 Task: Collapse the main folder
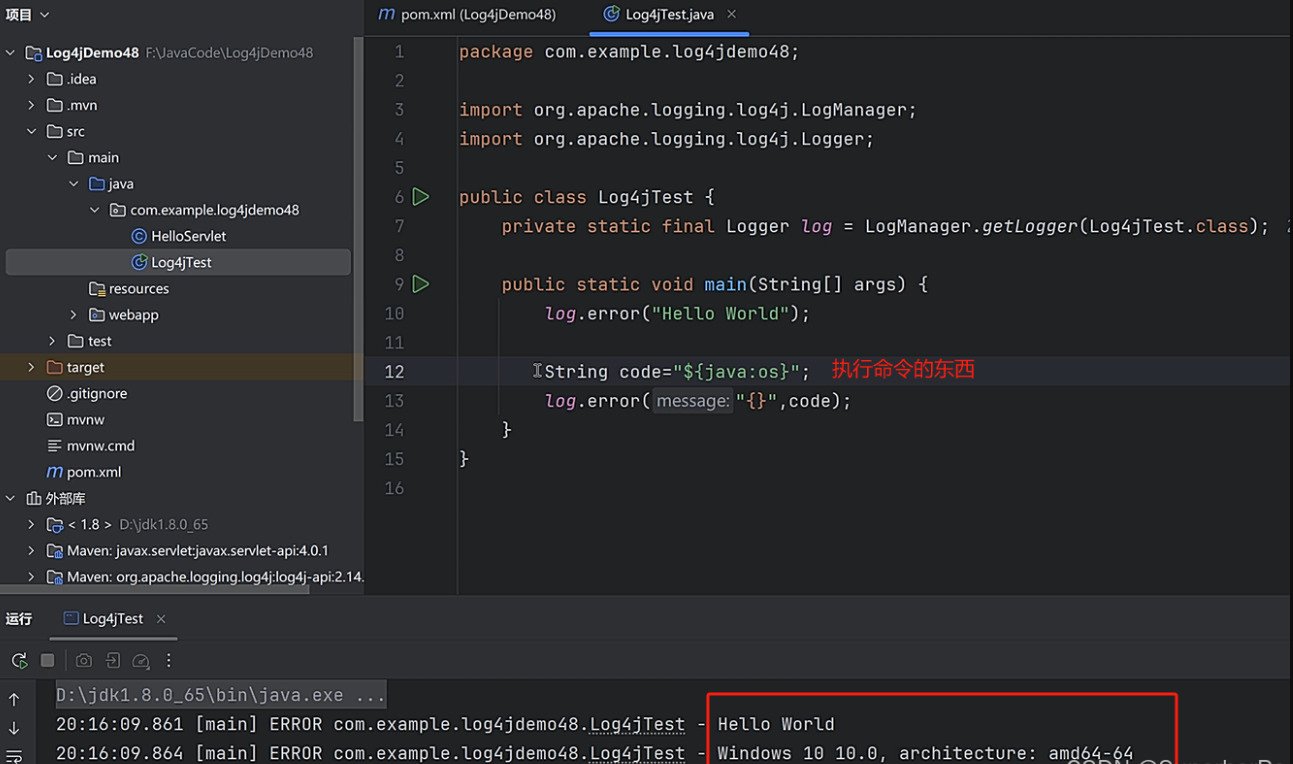click(52, 157)
